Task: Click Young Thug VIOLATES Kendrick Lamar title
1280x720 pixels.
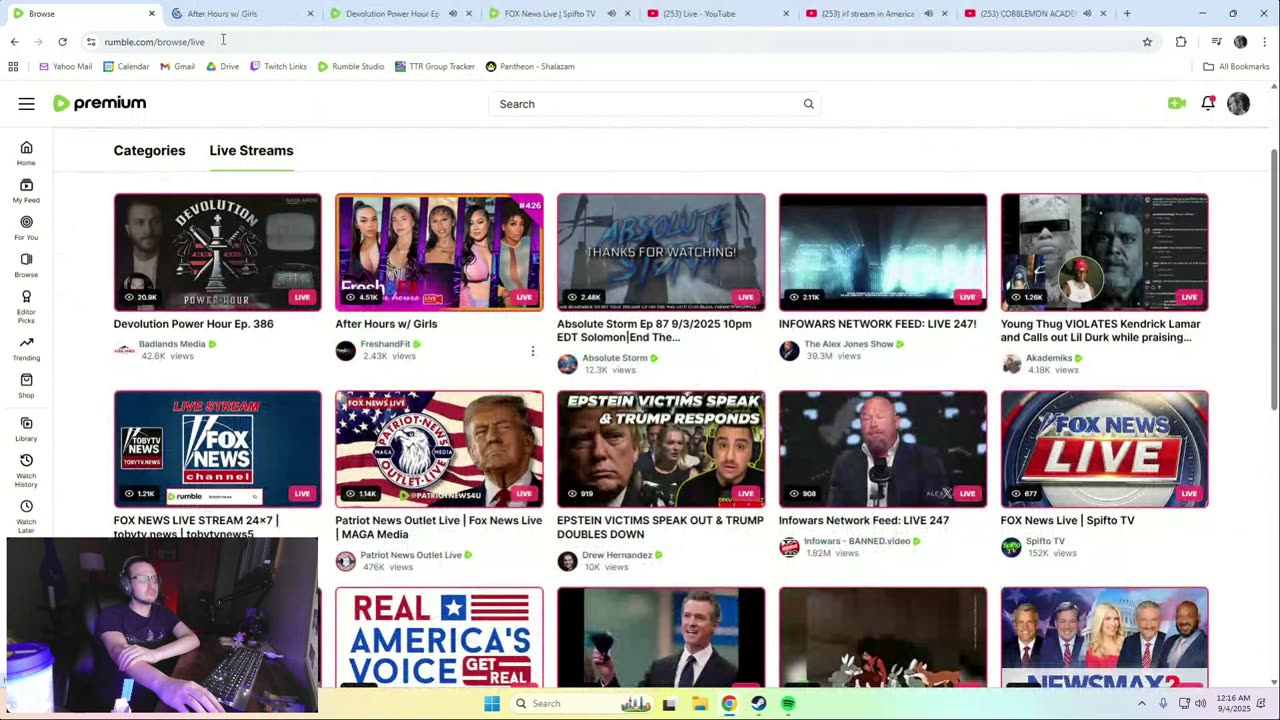Action: pyautogui.click(x=1100, y=331)
